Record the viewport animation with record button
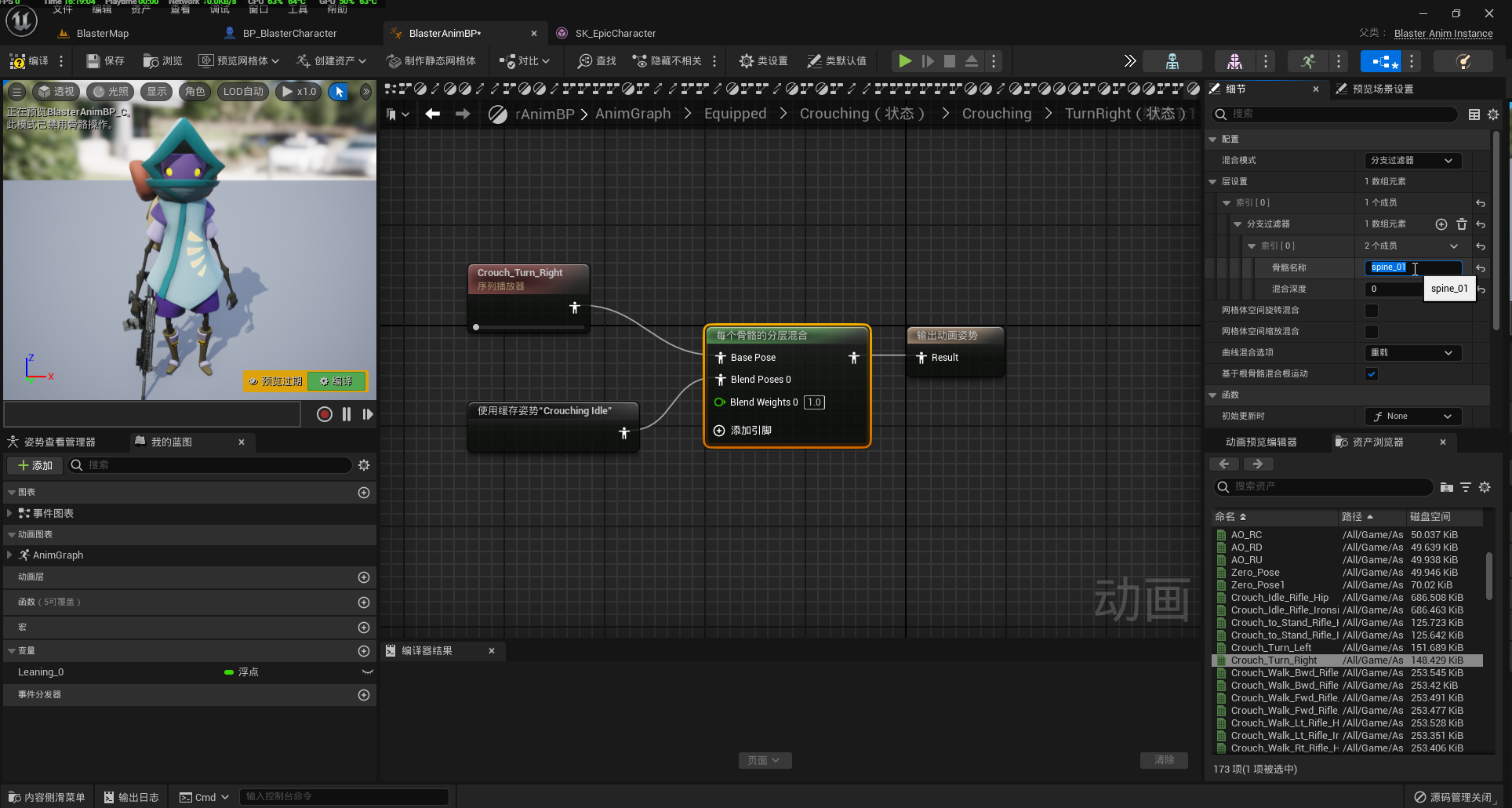The image size is (1512, 808). coord(324,414)
